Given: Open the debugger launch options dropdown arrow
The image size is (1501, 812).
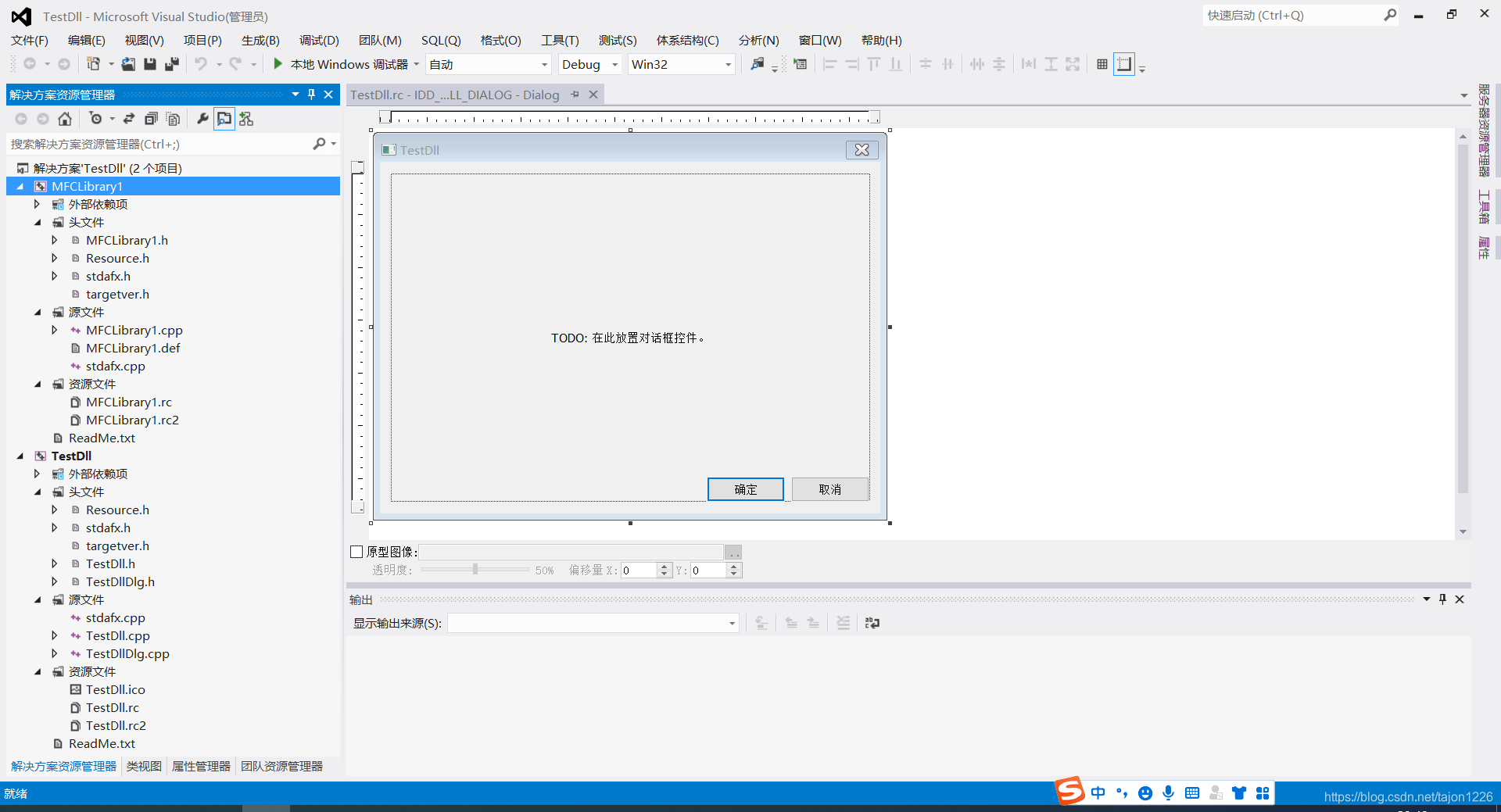Looking at the screenshot, I should pos(416,64).
